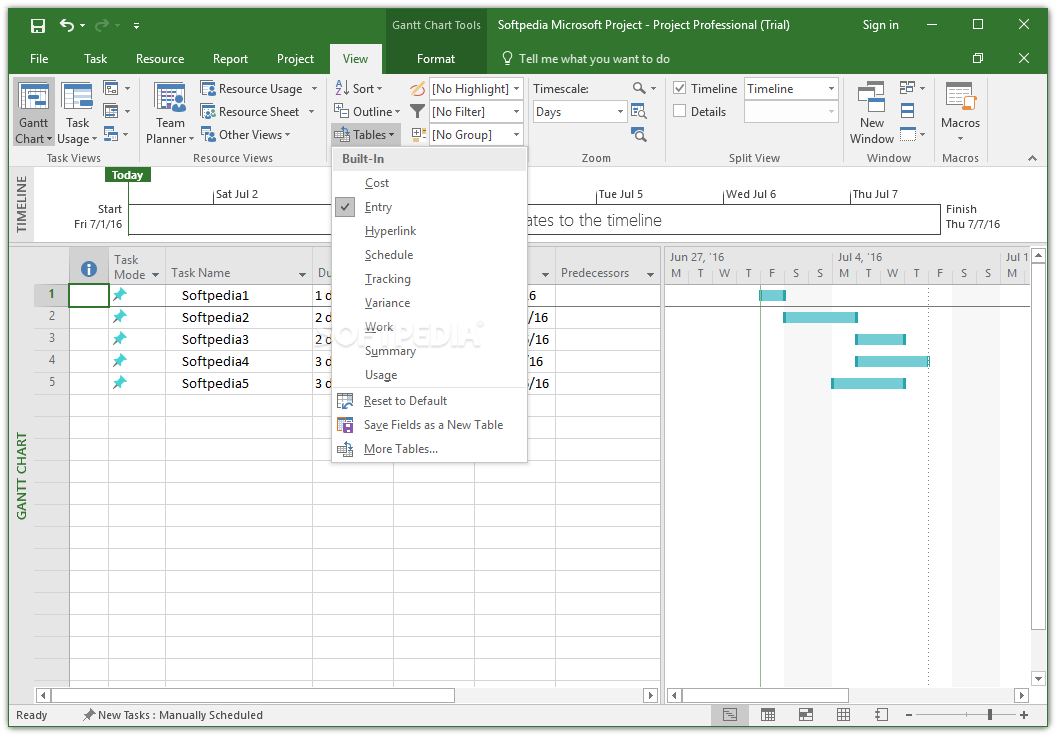Switch to the Resource ribbon tab

click(x=160, y=59)
